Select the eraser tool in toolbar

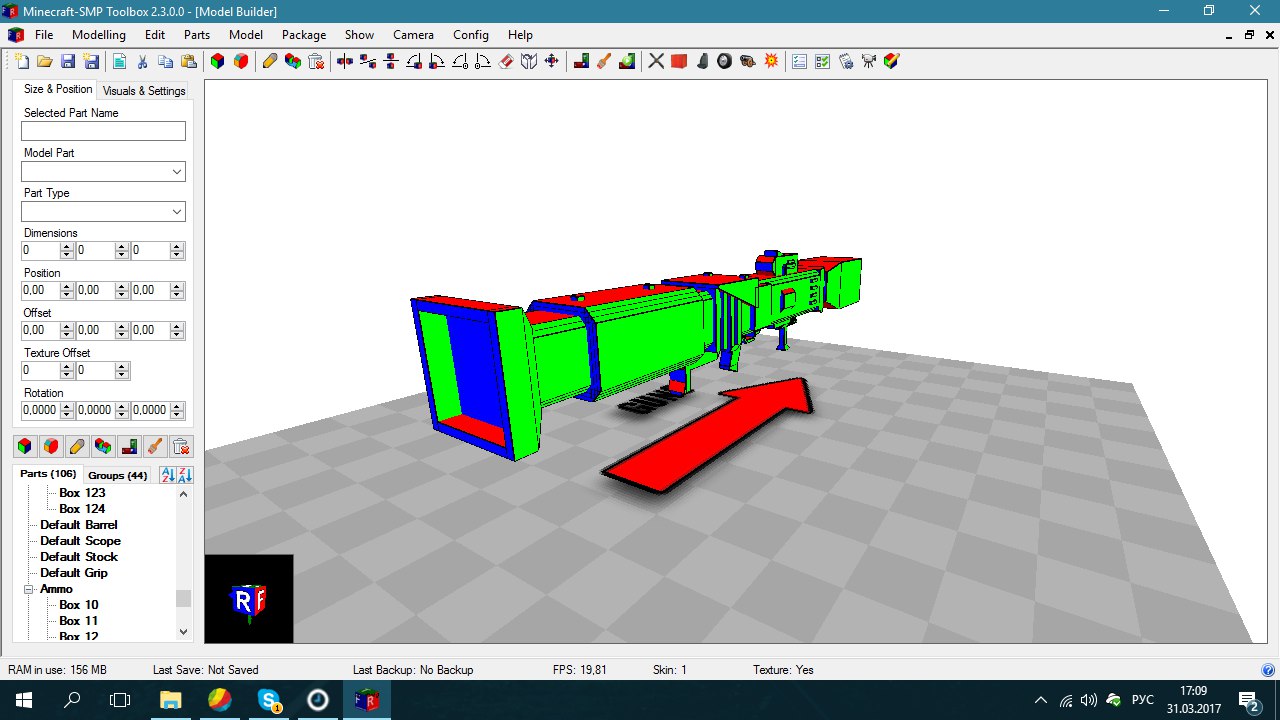[505, 61]
